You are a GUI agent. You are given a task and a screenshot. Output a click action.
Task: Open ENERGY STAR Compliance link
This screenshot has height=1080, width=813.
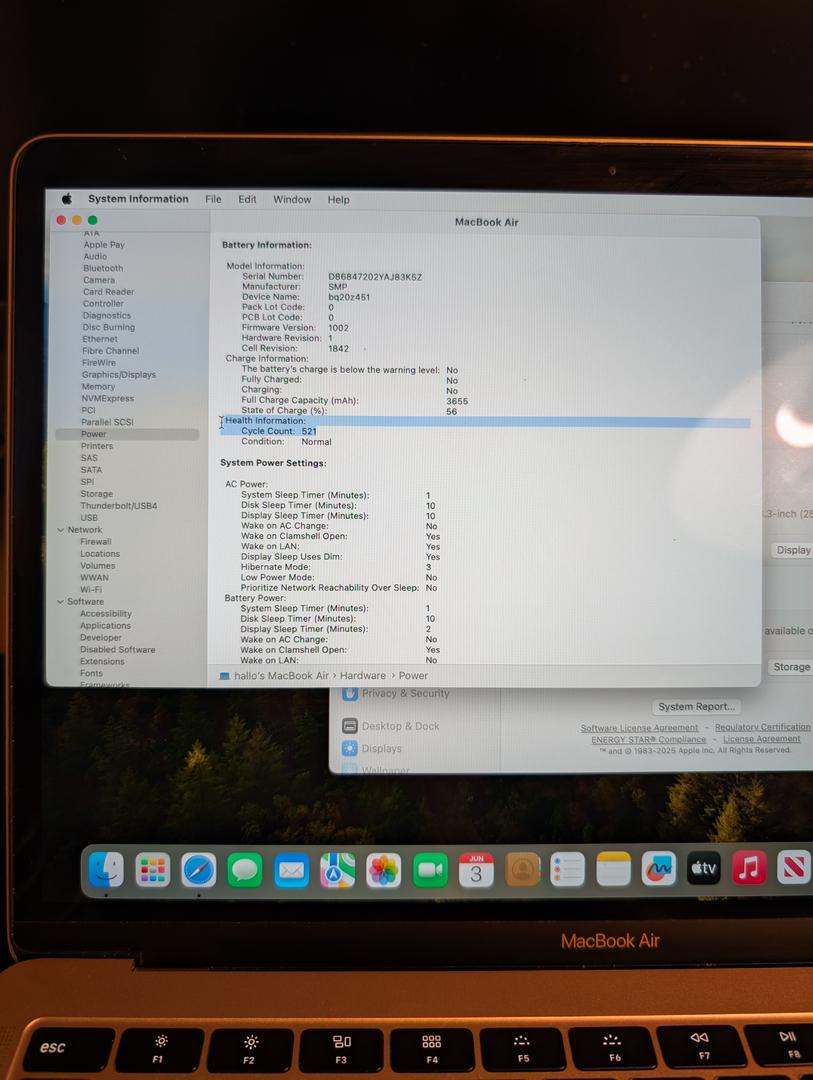click(x=648, y=740)
